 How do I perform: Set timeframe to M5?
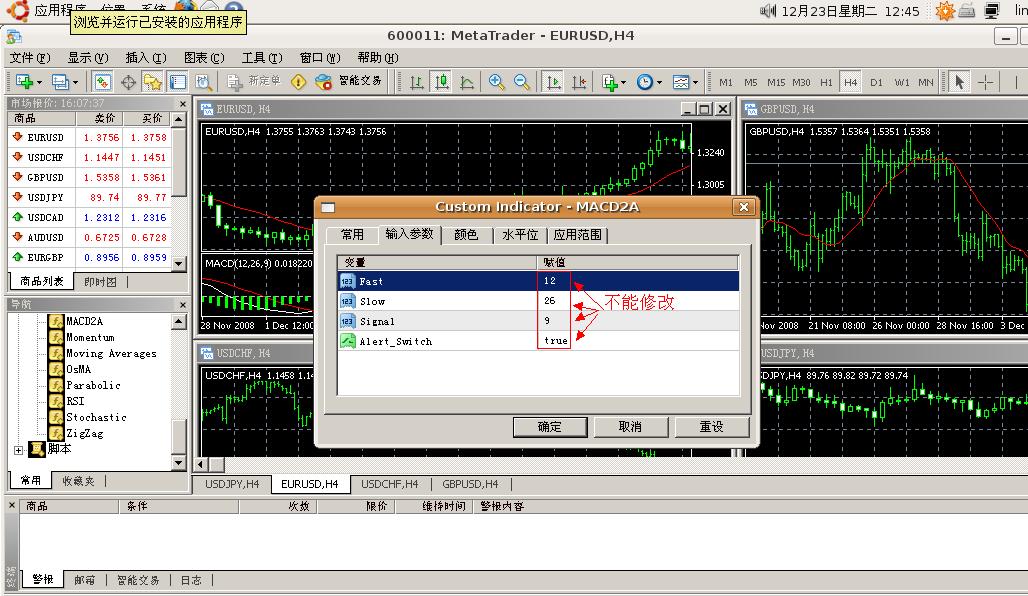tap(751, 83)
